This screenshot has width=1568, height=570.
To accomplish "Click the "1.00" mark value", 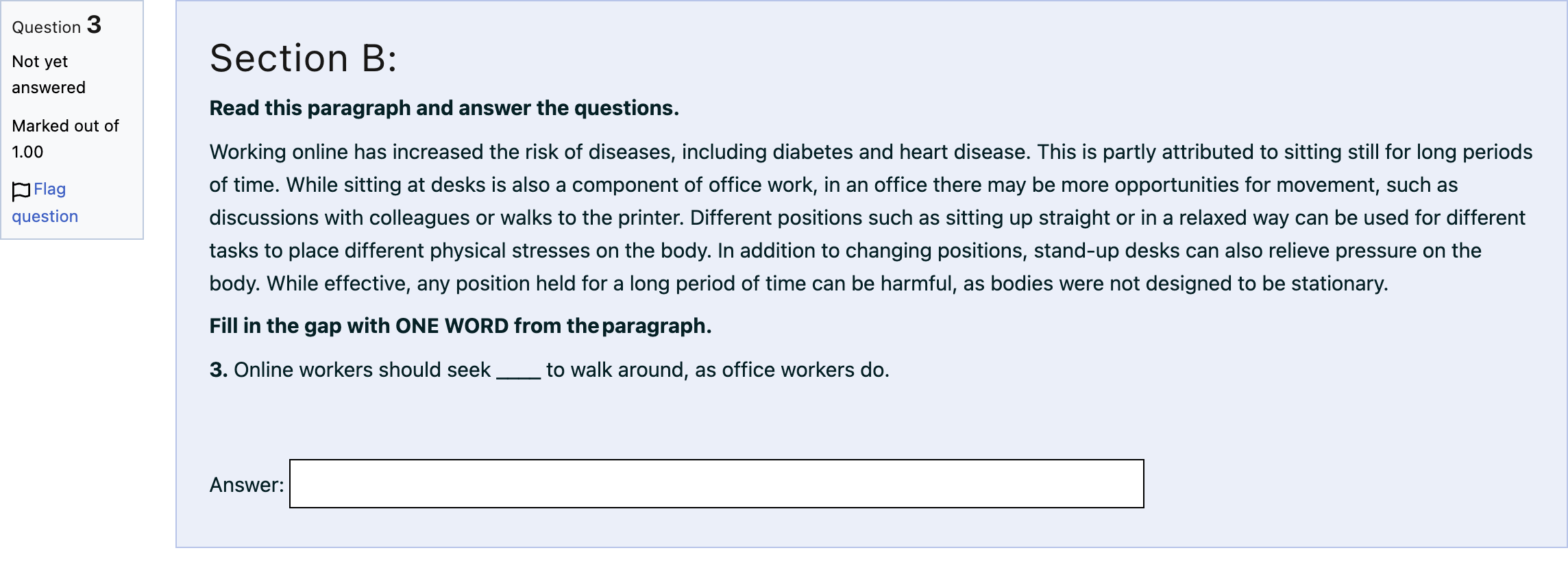I will tap(27, 152).
